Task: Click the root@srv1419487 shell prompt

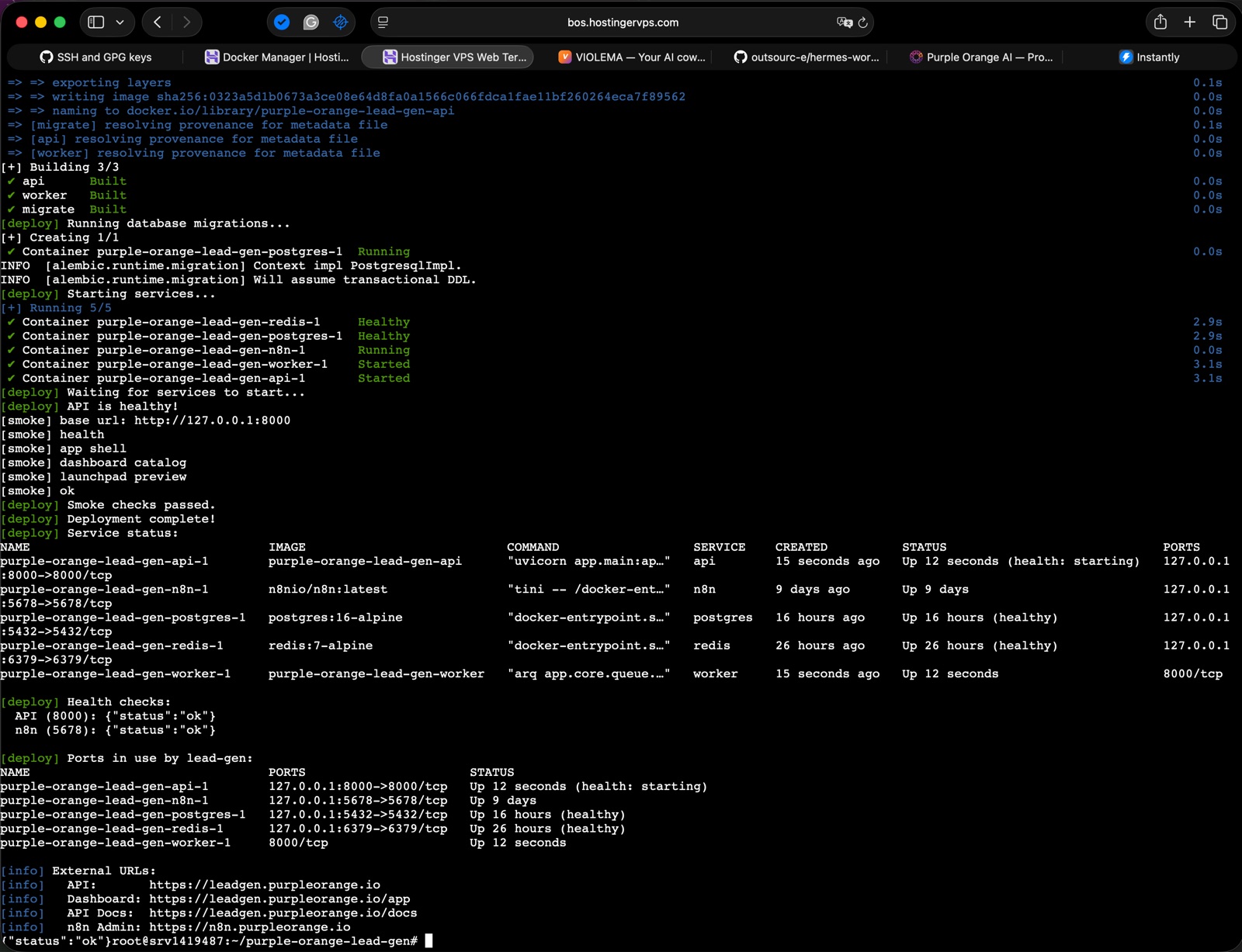Action: [x=266, y=941]
